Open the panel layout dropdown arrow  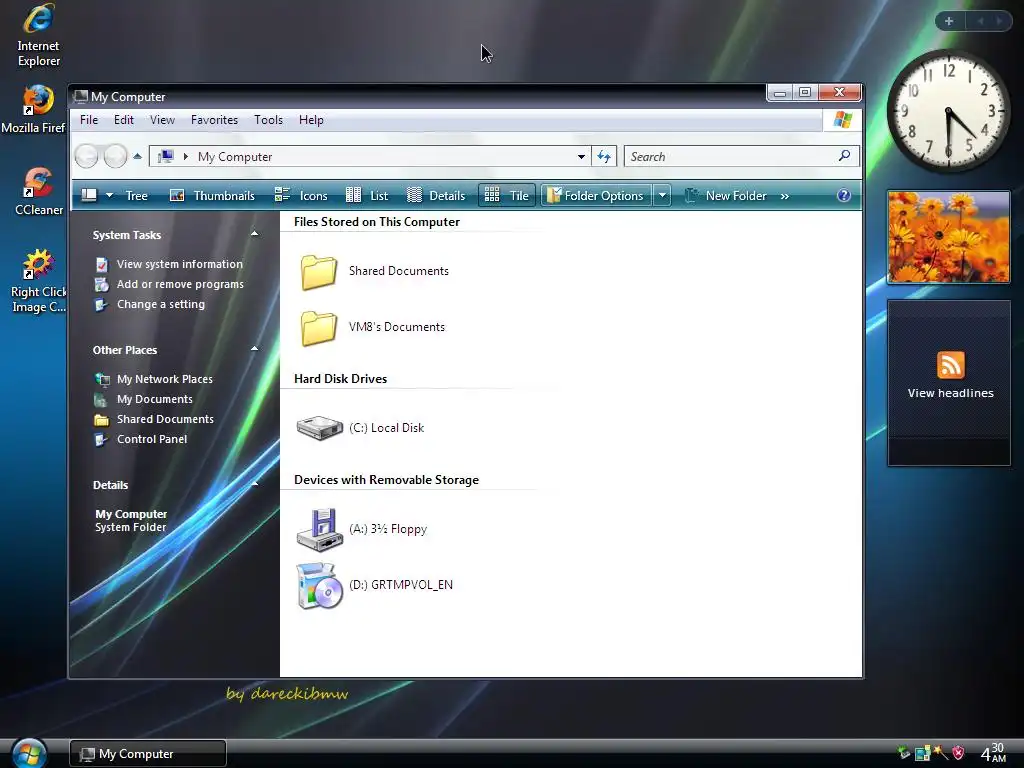(110, 195)
